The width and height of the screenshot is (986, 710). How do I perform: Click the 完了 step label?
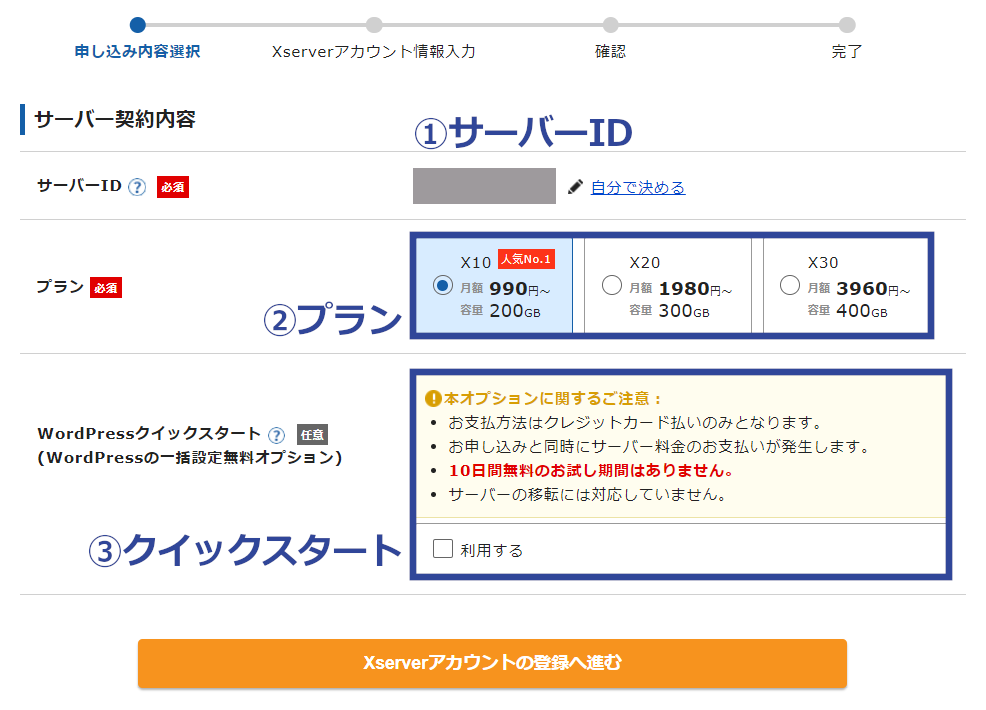846,52
